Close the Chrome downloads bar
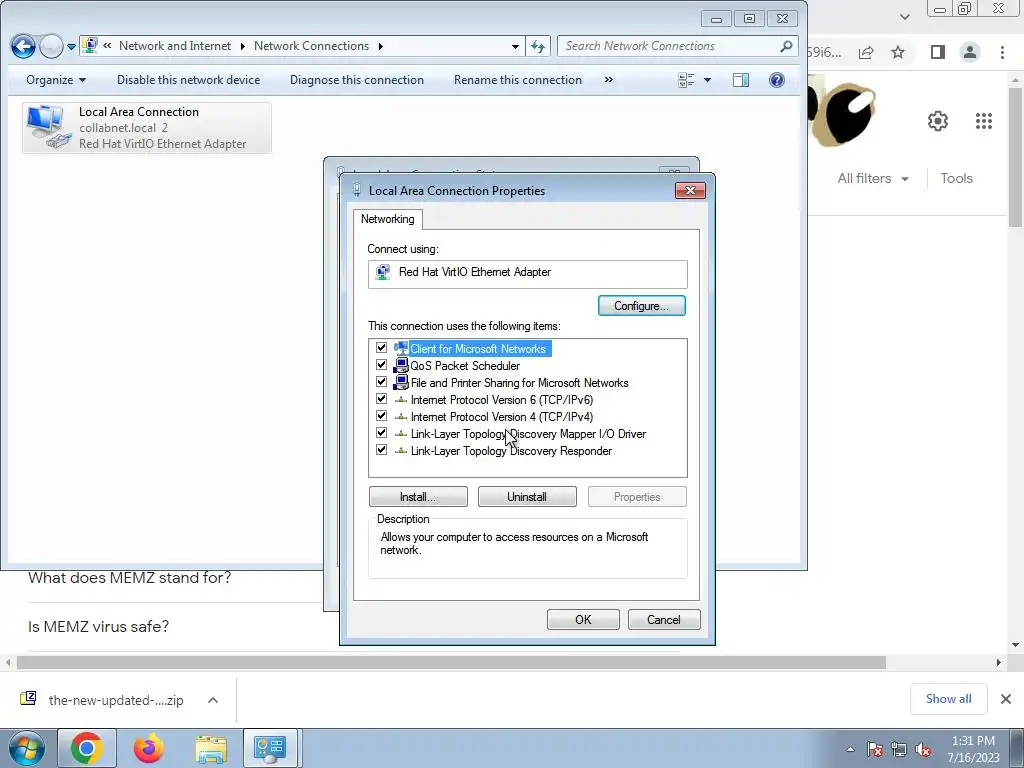Screen dimensions: 1024x768 tap(1006, 699)
